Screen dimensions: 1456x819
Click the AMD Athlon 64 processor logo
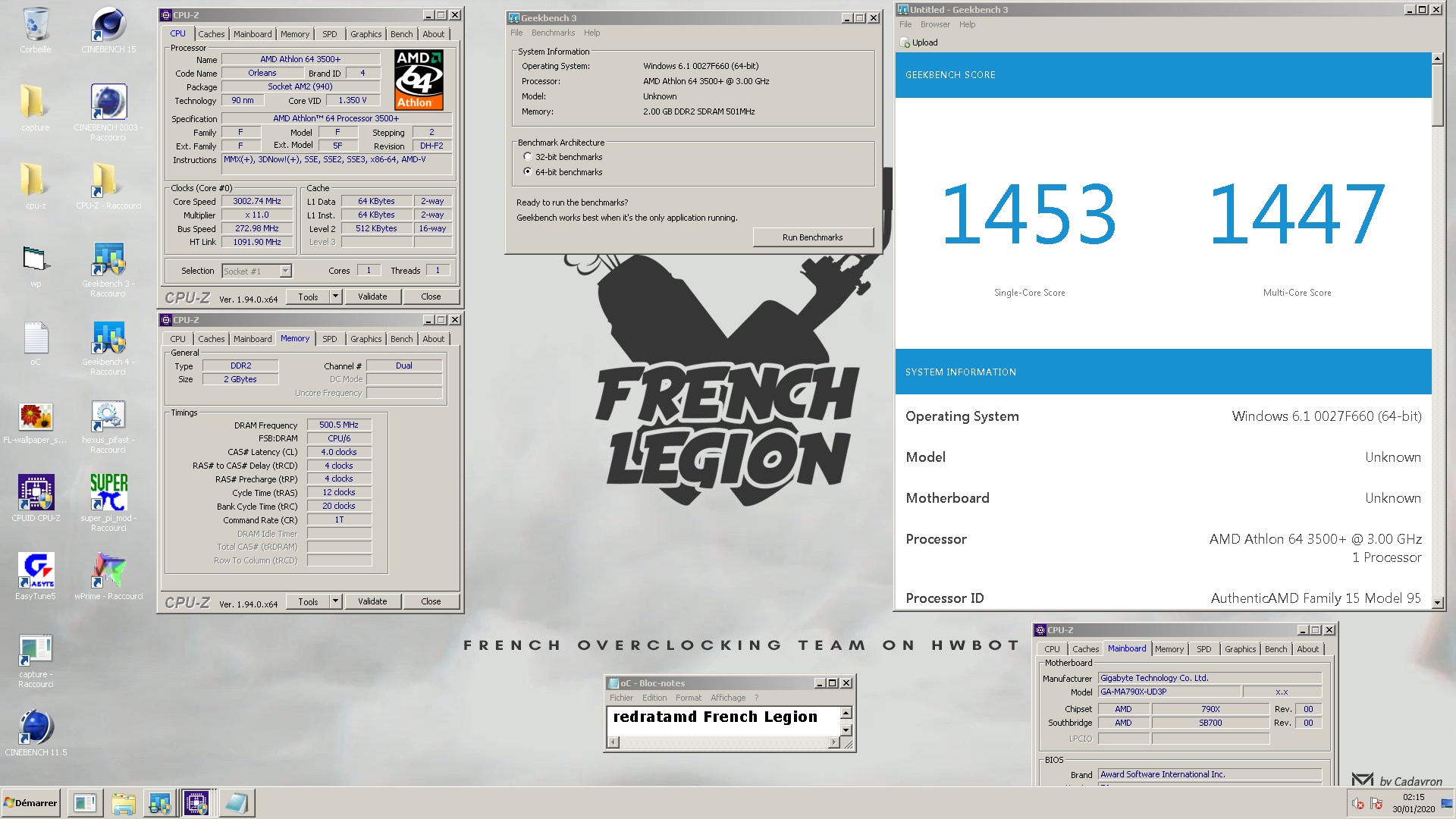[x=419, y=80]
